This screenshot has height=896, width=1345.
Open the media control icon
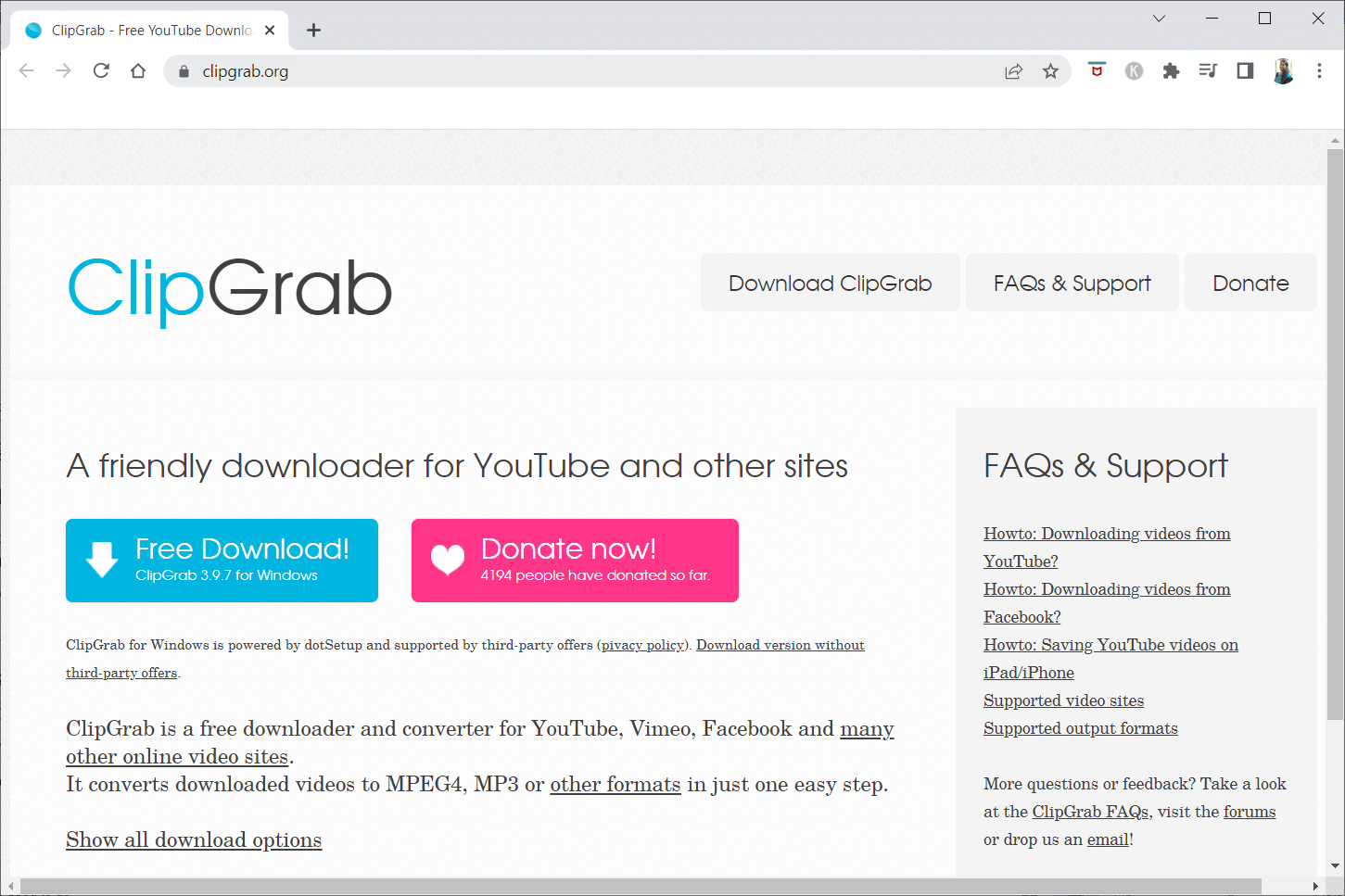tap(1208, 71)
